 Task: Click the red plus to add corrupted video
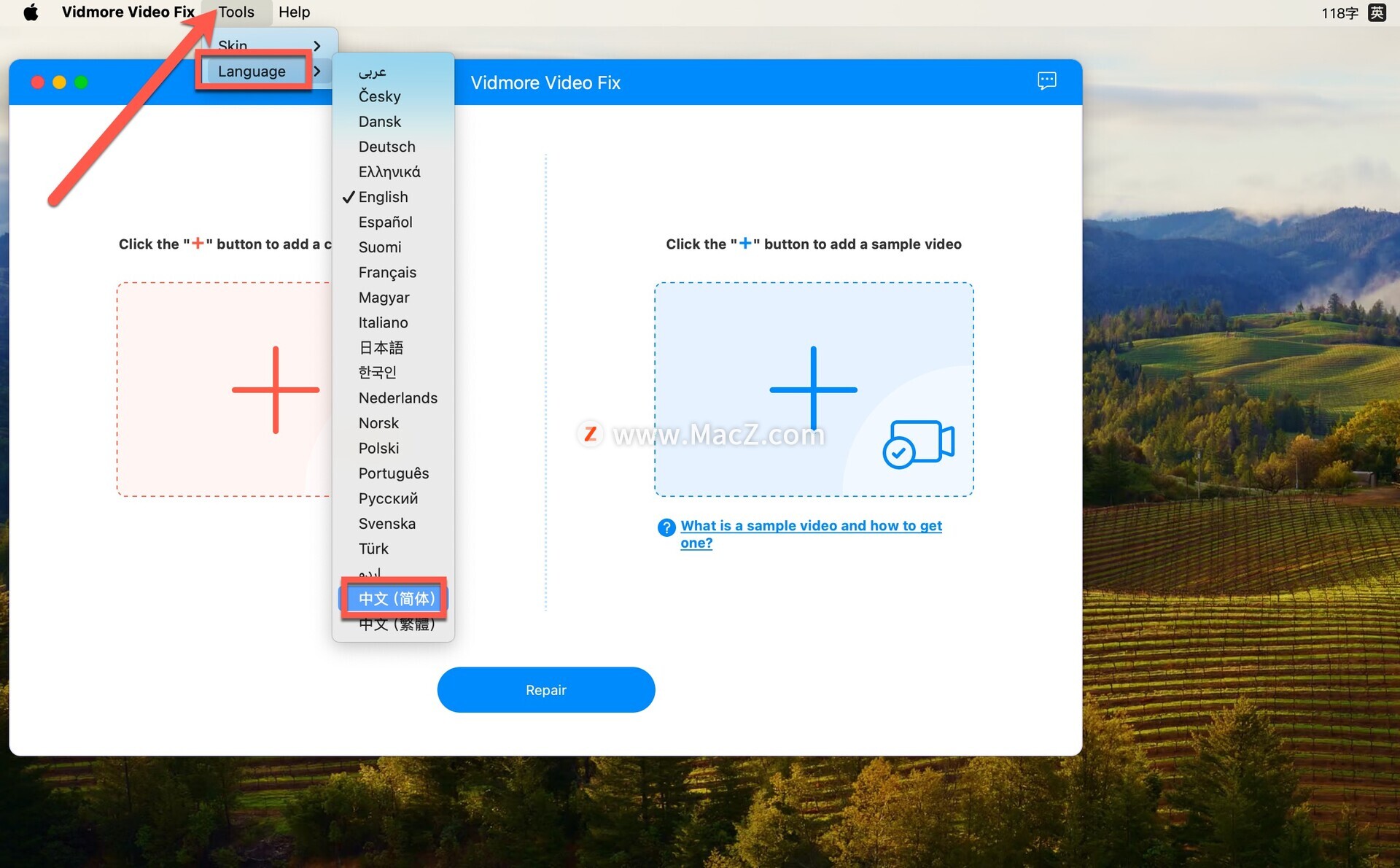click(276, 390)
